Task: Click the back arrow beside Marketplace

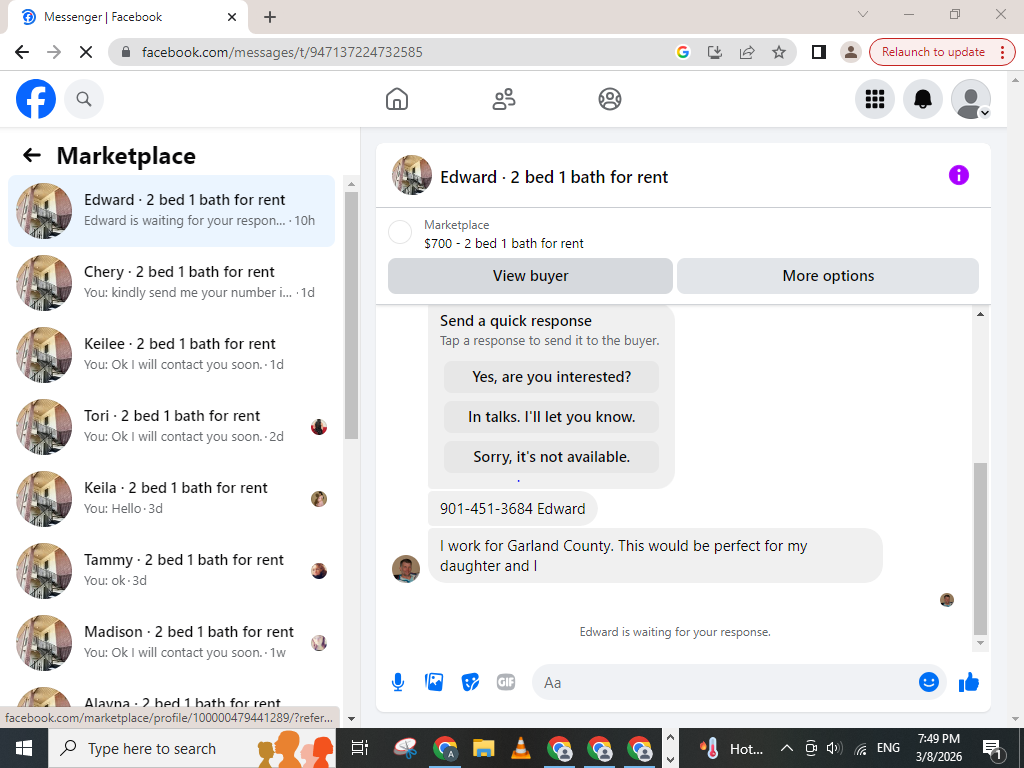Action: [32, 155]
